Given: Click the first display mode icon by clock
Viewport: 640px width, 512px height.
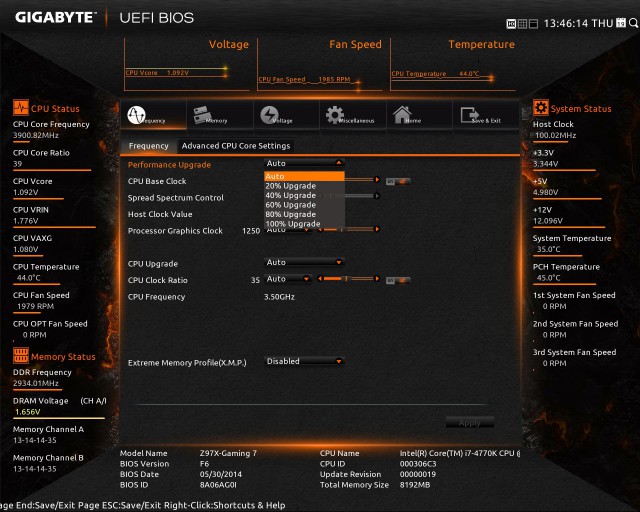Looking at the screenshot, I should click(x=511, y=24).
